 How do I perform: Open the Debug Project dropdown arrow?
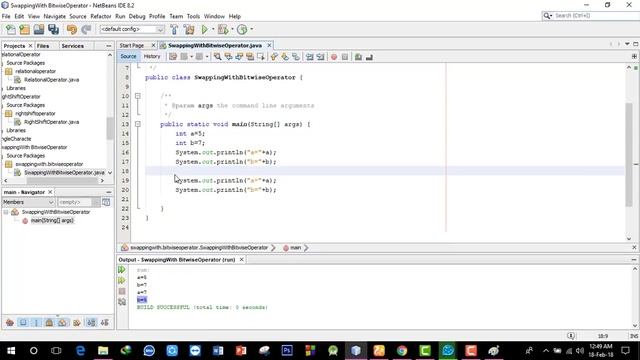(x=232, y=29)
